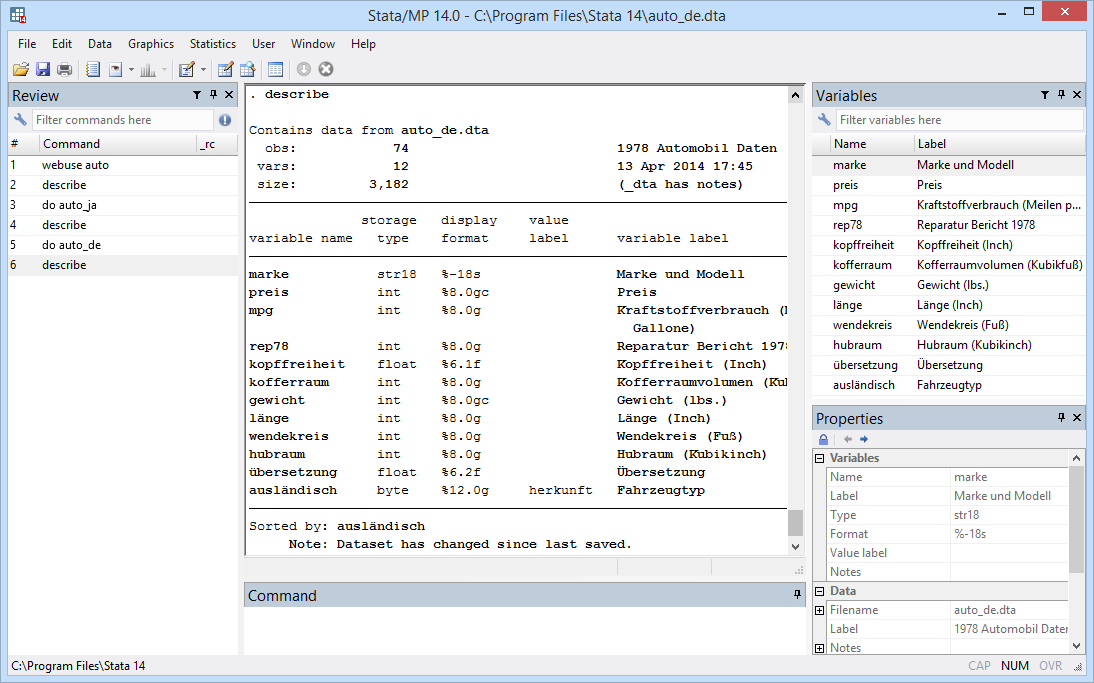This screenshot has width=1094, height=683.
Task: Click the Log notebook toolbar icon
Action: point(93,69)
